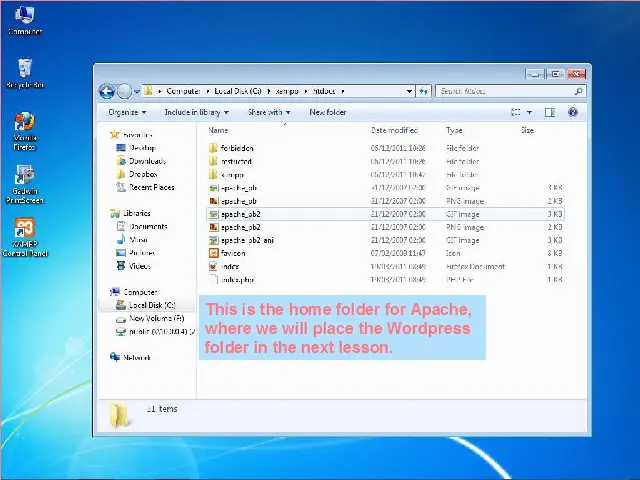Open XAMPP Control Panel desktop shortcut
The height and width of the screenshot is (480, 640).
24,237
